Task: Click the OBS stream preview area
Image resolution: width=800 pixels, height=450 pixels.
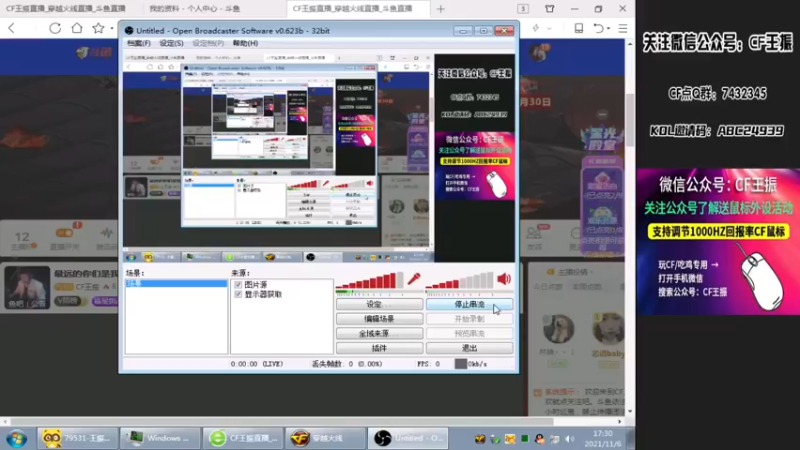Action: [319, 158]
